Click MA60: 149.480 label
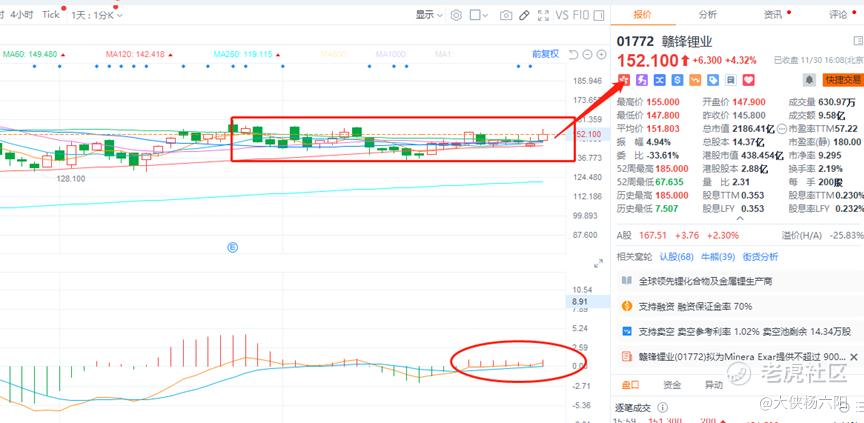The image size is (864, 423). click(x=30, y=55)
